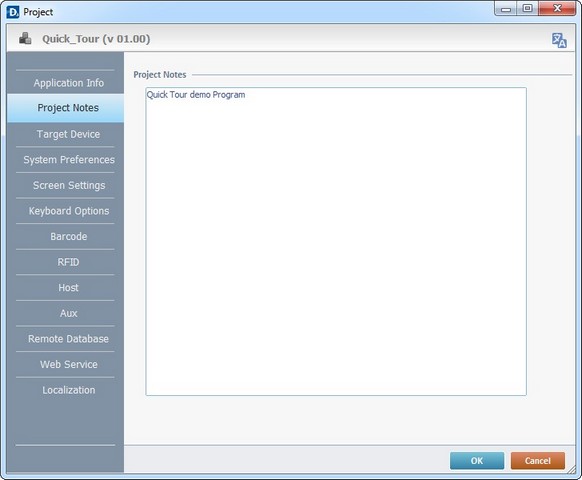Select the Barcode section
Screen dimensions: 582x480
(69, 236)
